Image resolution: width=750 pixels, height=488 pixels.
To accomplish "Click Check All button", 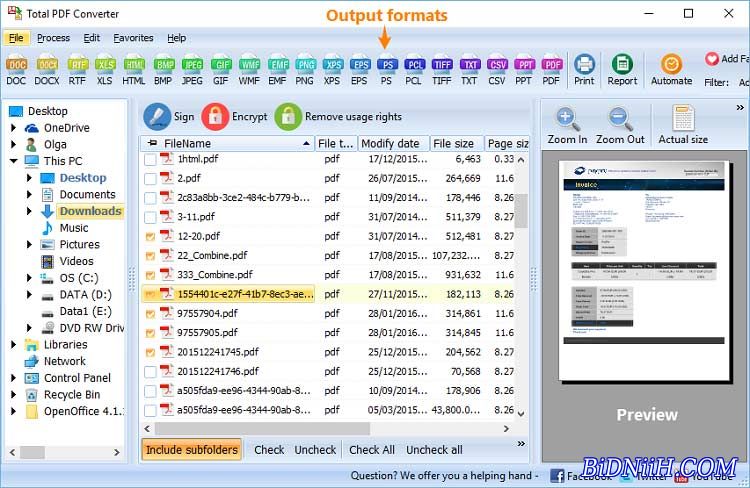I will click(372, 450).
